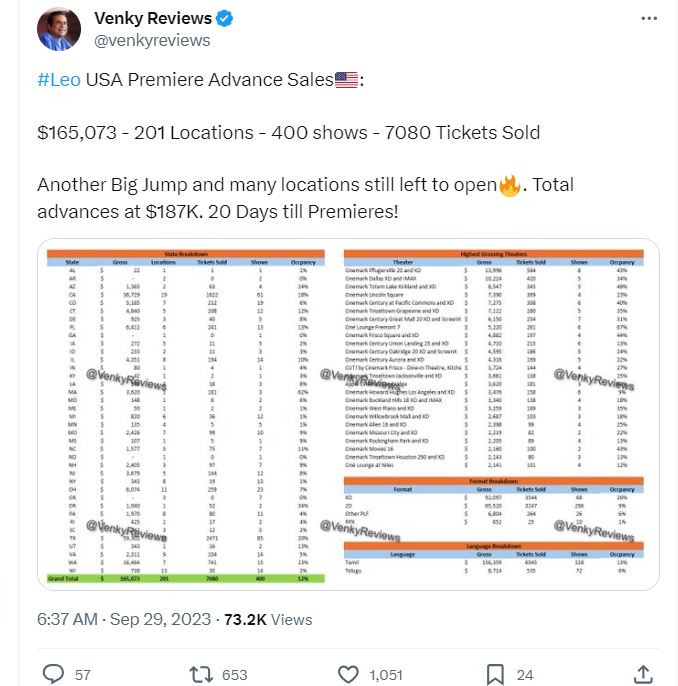Bookmark this tweet with the bookmark icon
Image resolution: width=678 pixels, height=686 pixels.
pyautogui.click(x=494, y=674)
